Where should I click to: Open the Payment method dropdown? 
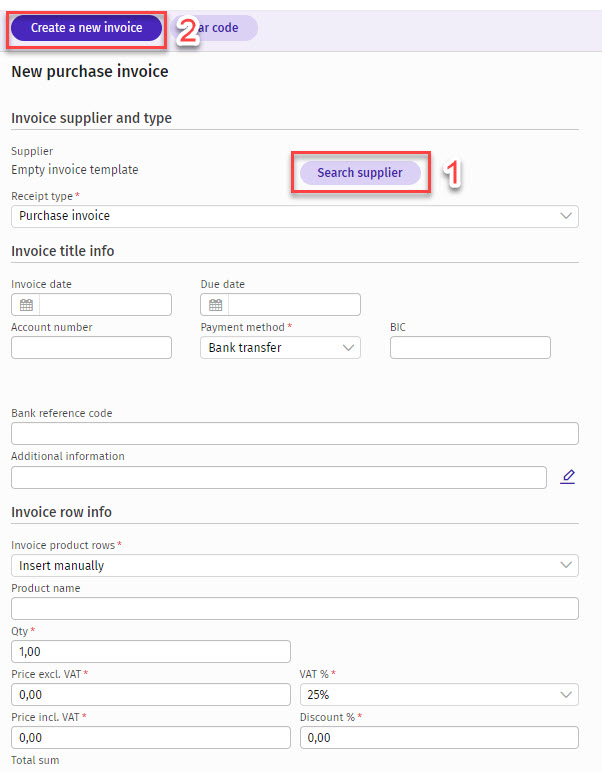pyautogui.click(x=280, y=348)
